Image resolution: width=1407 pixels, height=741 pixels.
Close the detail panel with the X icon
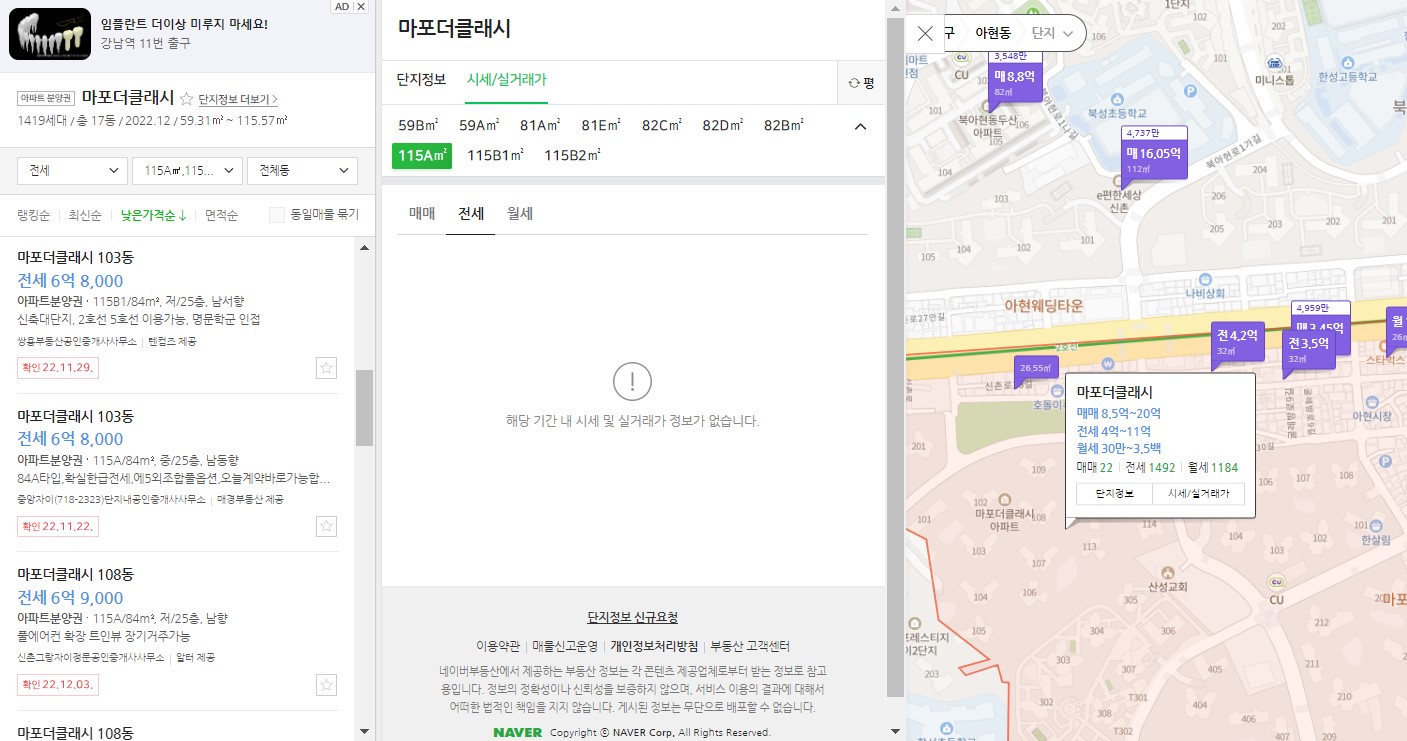pyautogui.click(x=925, y=33)
